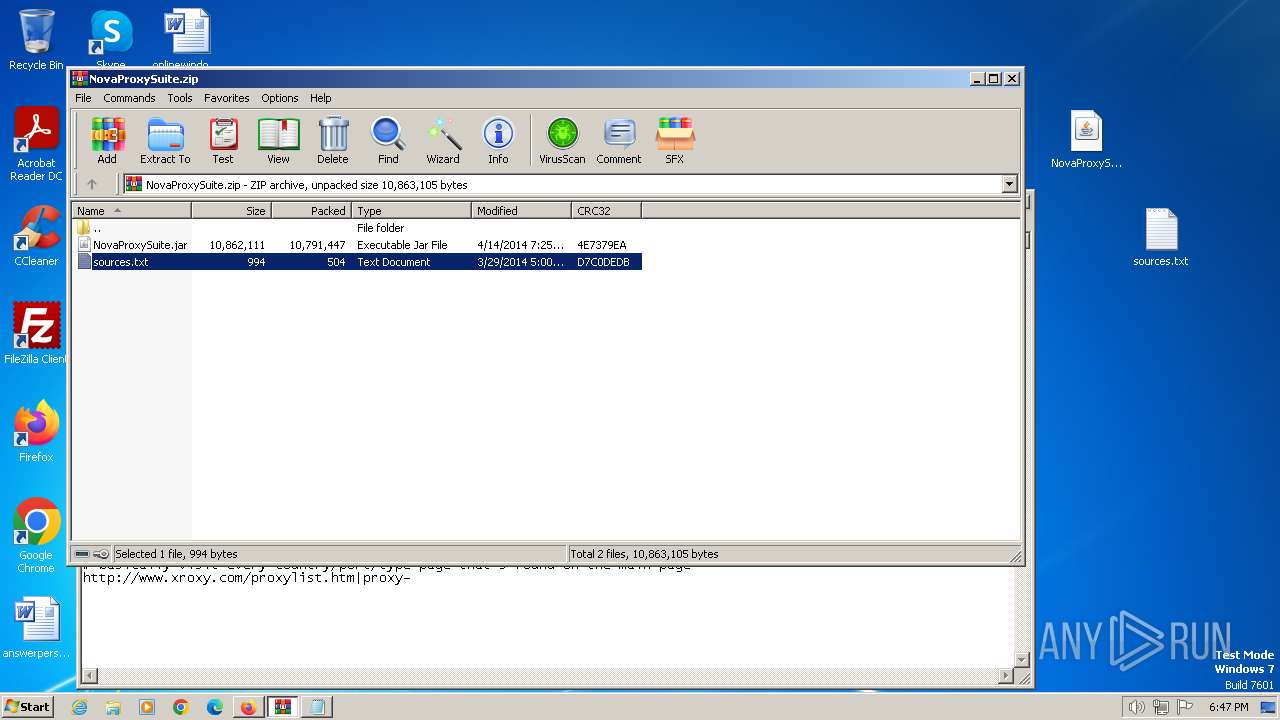Click the View file icon

pyautogui.click(x=278, y=140)
